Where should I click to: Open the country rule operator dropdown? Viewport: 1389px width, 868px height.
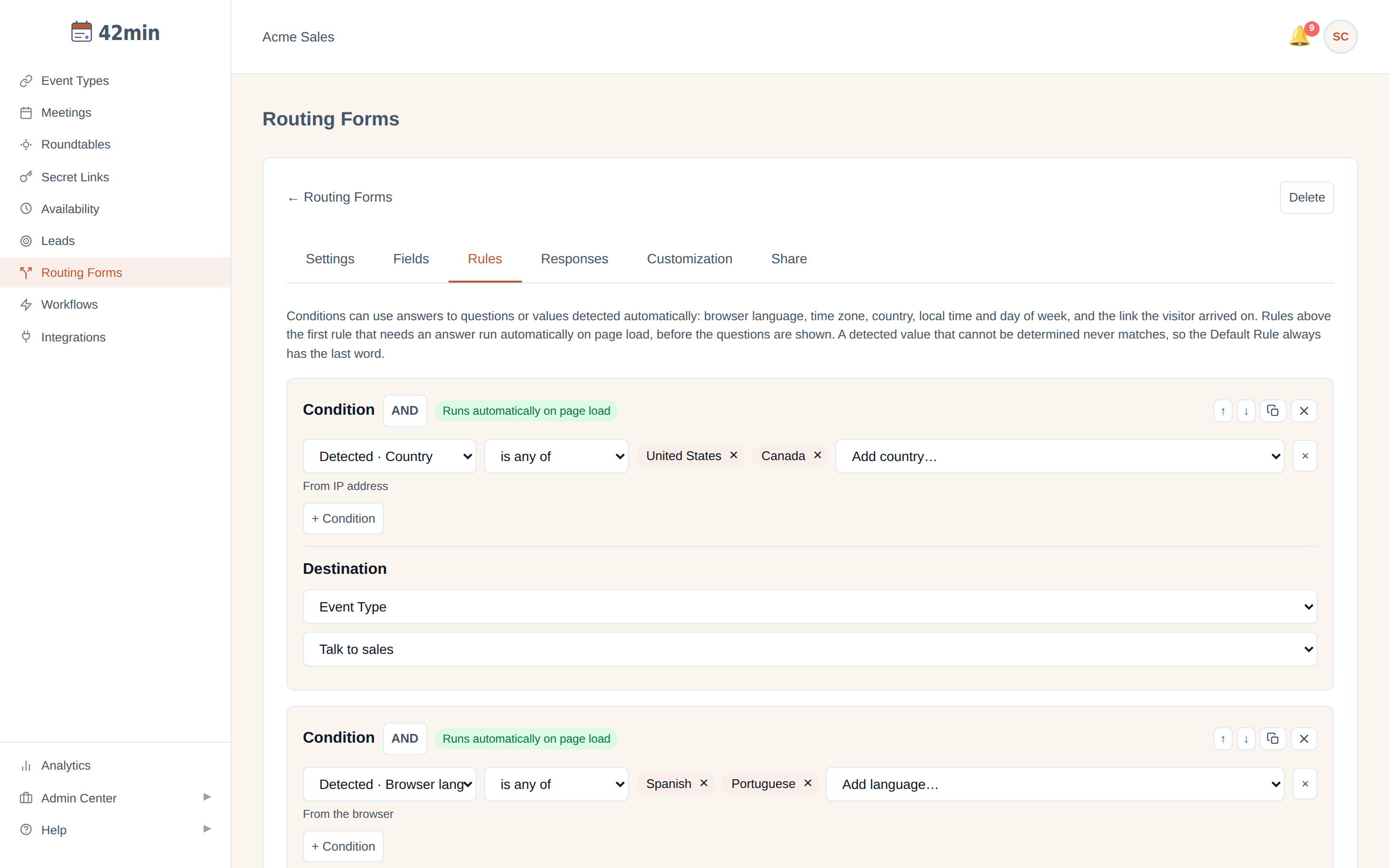click(556, 456)
